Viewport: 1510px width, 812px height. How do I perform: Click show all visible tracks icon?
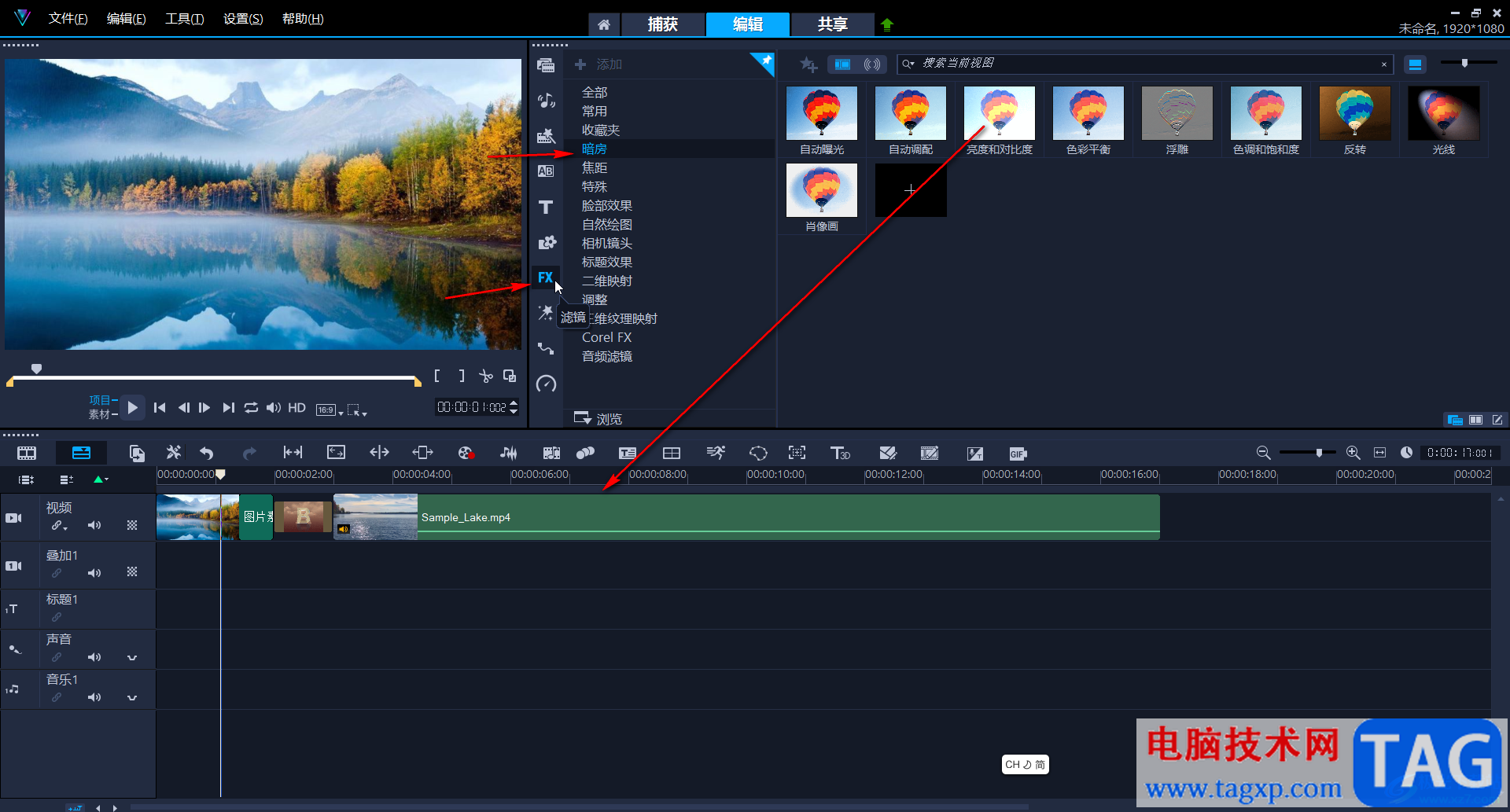coord(27,479)
